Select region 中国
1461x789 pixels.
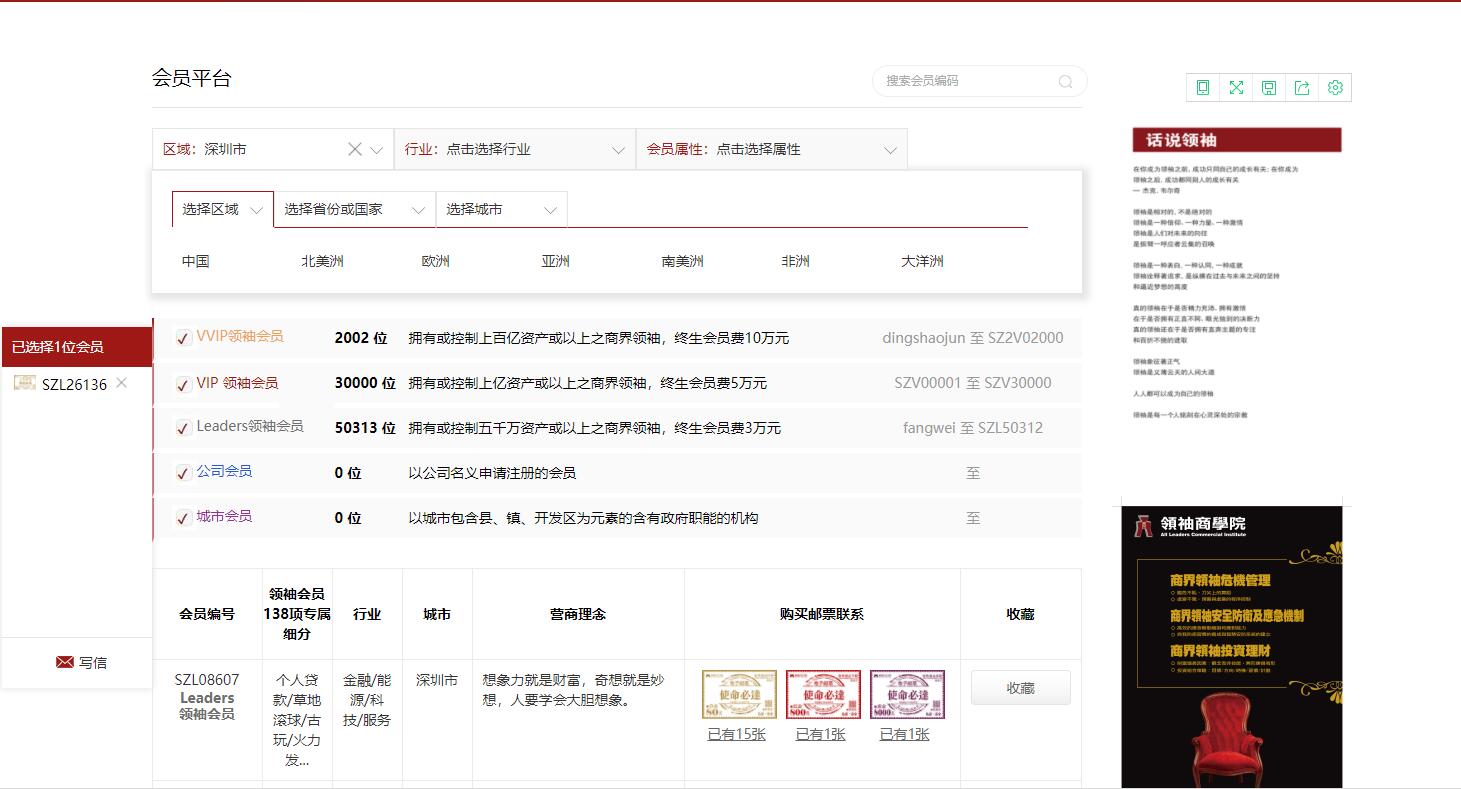196,261
